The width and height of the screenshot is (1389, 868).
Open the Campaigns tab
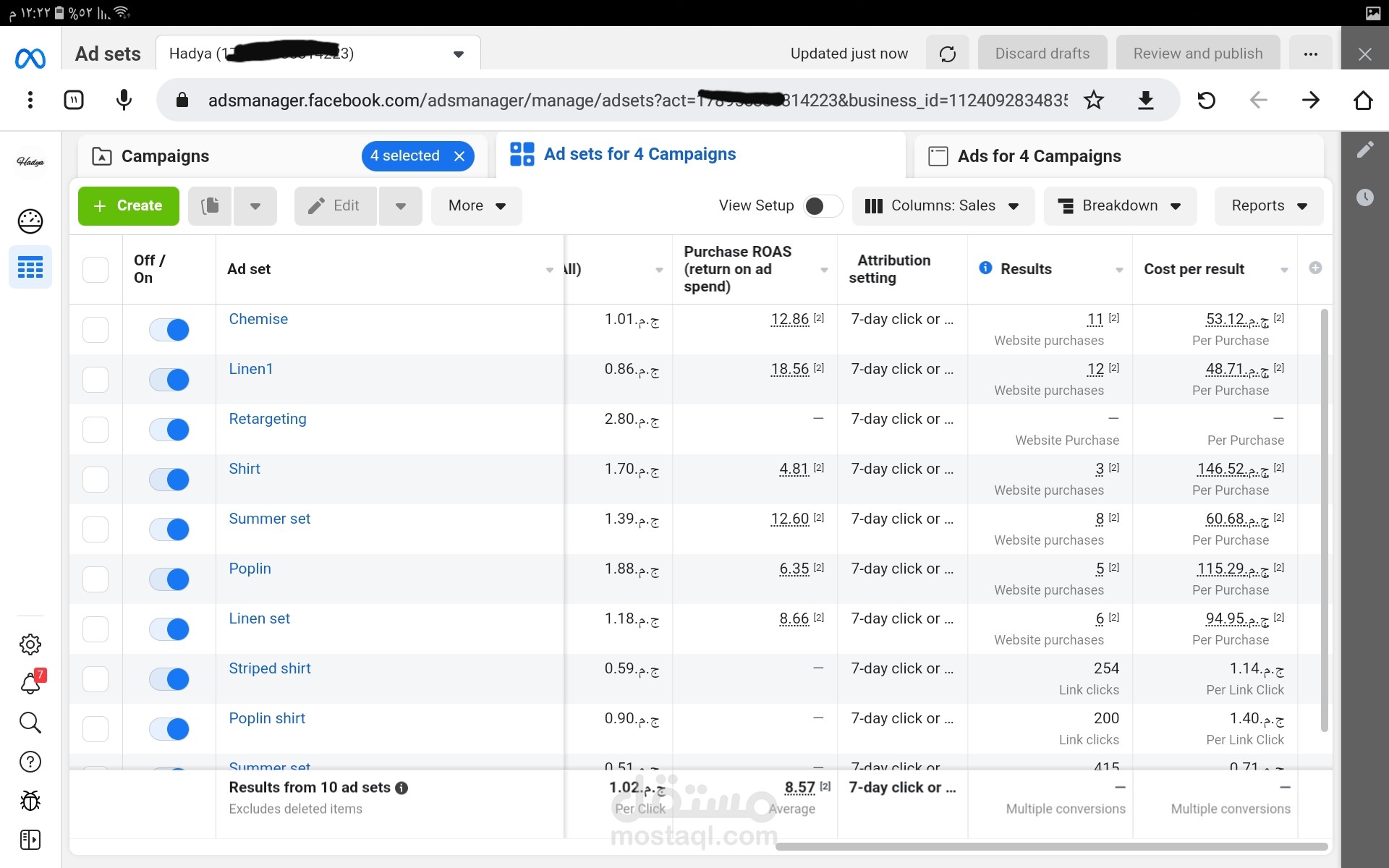point(165,156)
